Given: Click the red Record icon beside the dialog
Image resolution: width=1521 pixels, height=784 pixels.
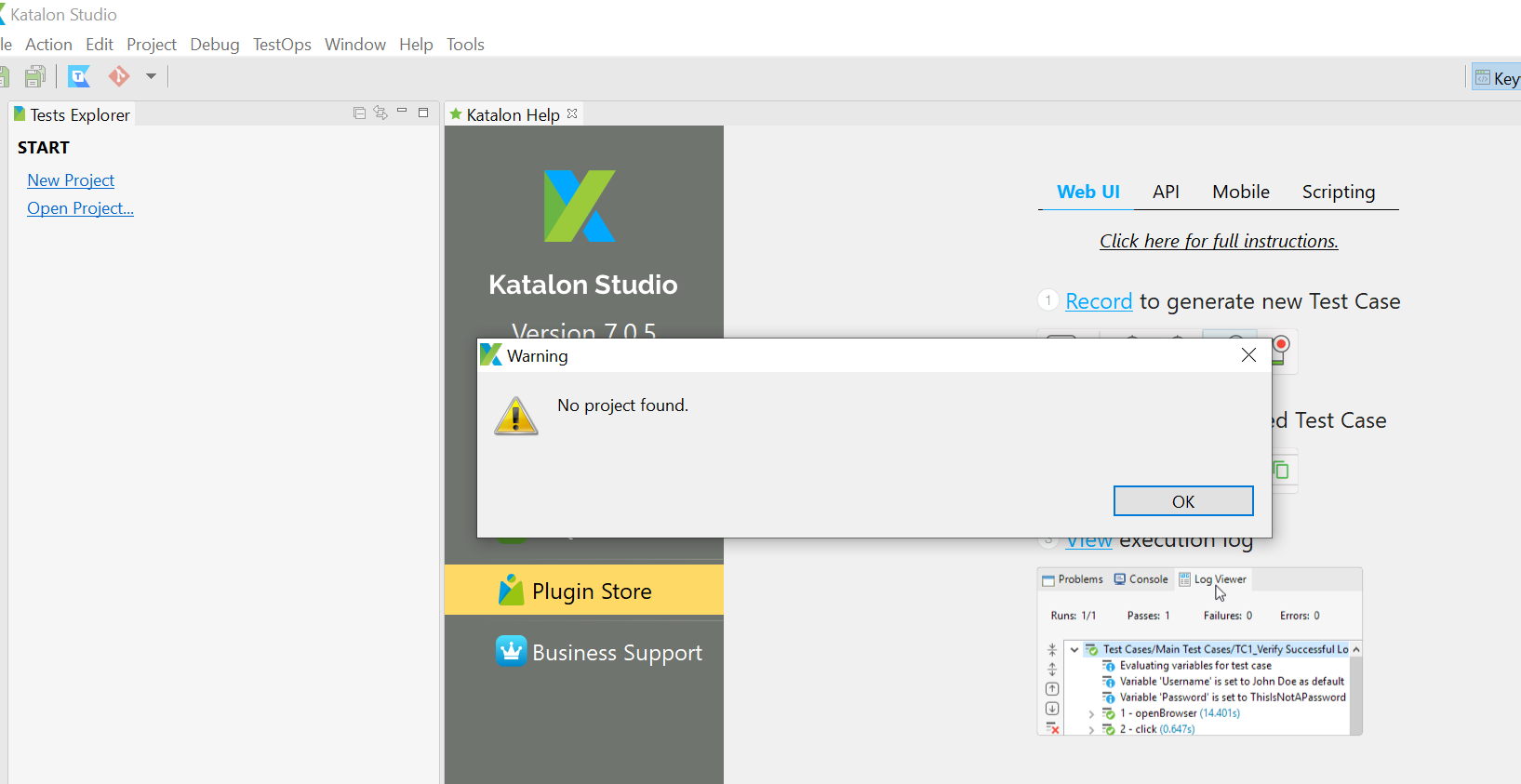Looking at the screenshot, I should 1281,351.
